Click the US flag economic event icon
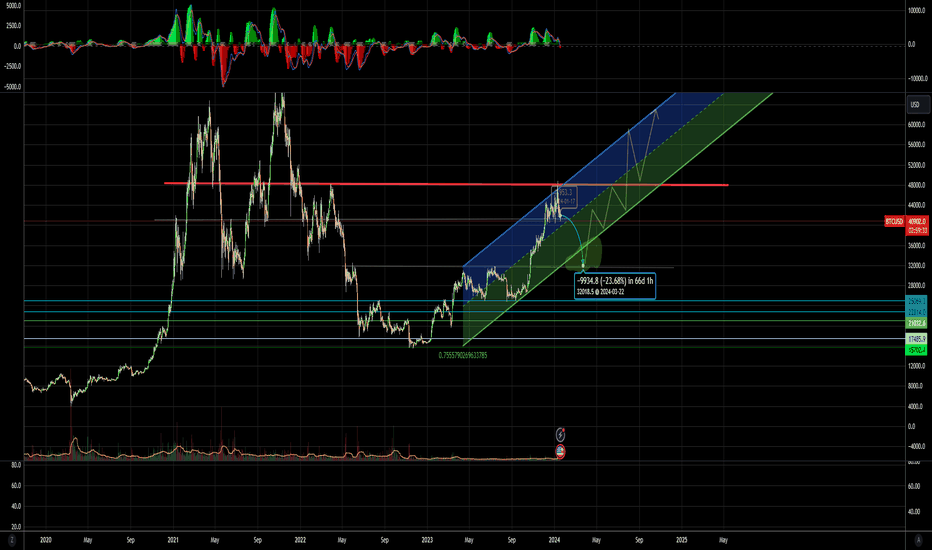 (560, 451)
